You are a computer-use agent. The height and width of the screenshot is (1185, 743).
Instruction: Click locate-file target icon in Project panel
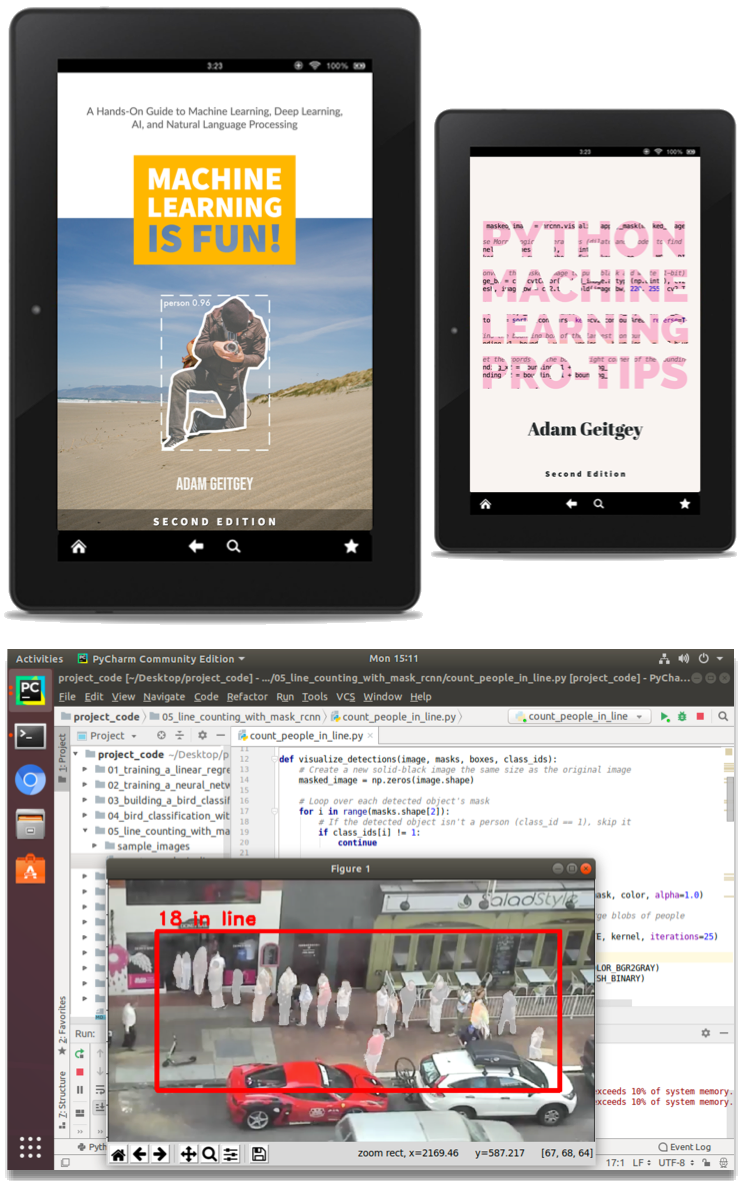tap(161, 735)
